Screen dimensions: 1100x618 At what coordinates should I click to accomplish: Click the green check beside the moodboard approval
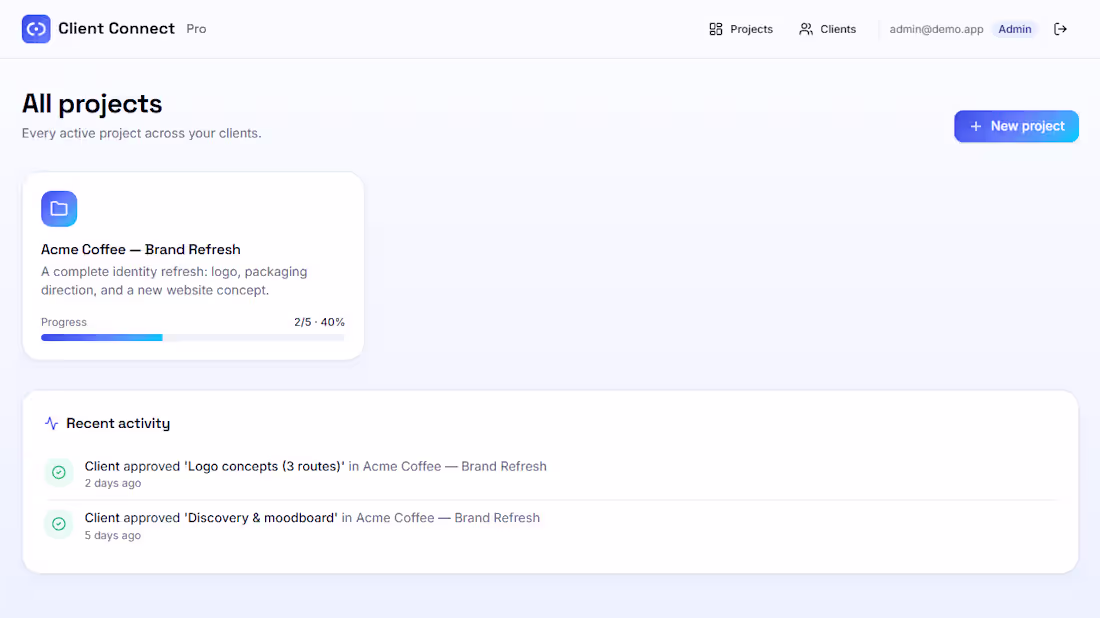58,523
